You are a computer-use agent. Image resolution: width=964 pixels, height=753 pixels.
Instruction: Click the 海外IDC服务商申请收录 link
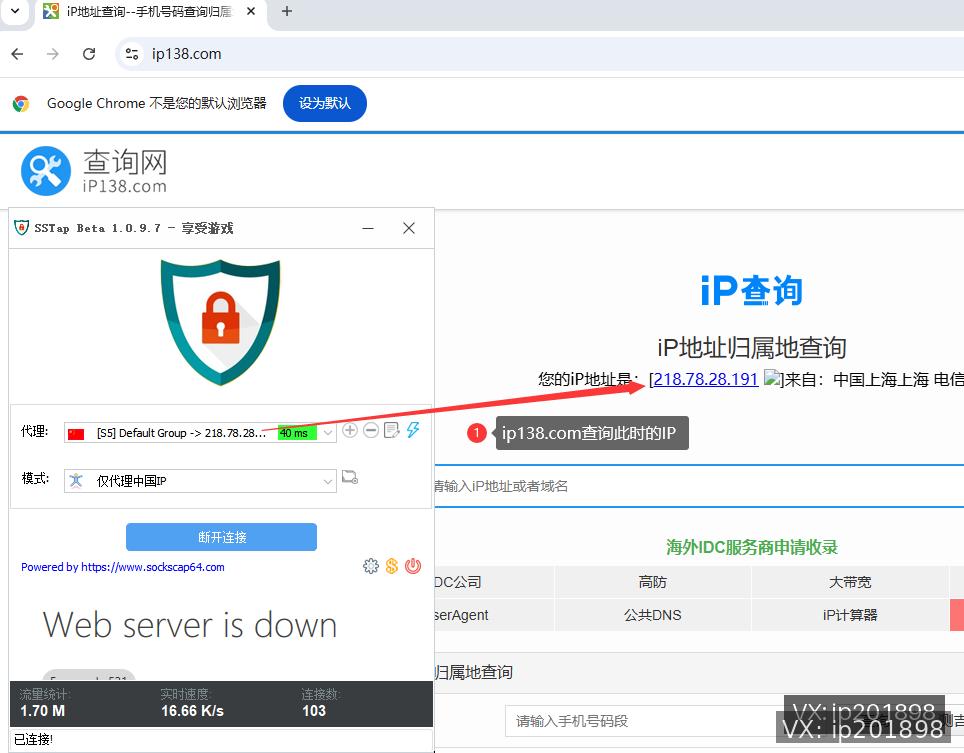click(x=751, y=547)
